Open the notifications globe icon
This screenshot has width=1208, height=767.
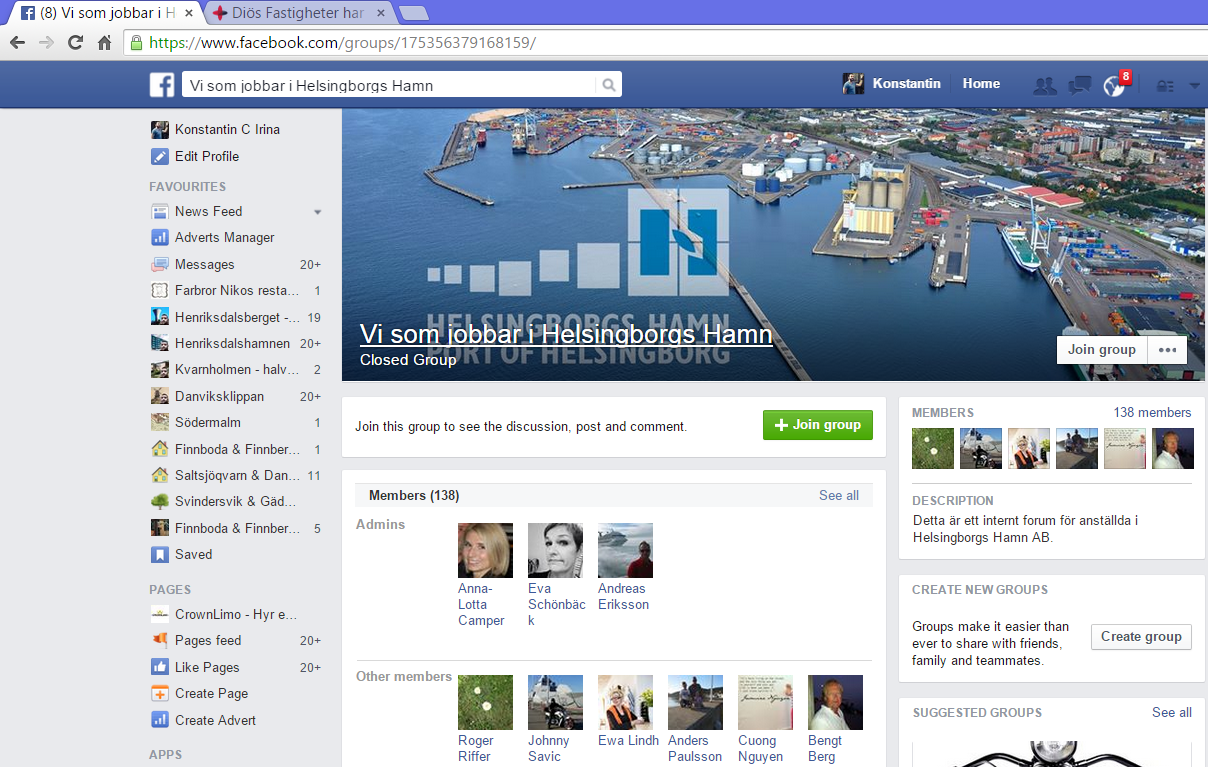coord(1113,86)
